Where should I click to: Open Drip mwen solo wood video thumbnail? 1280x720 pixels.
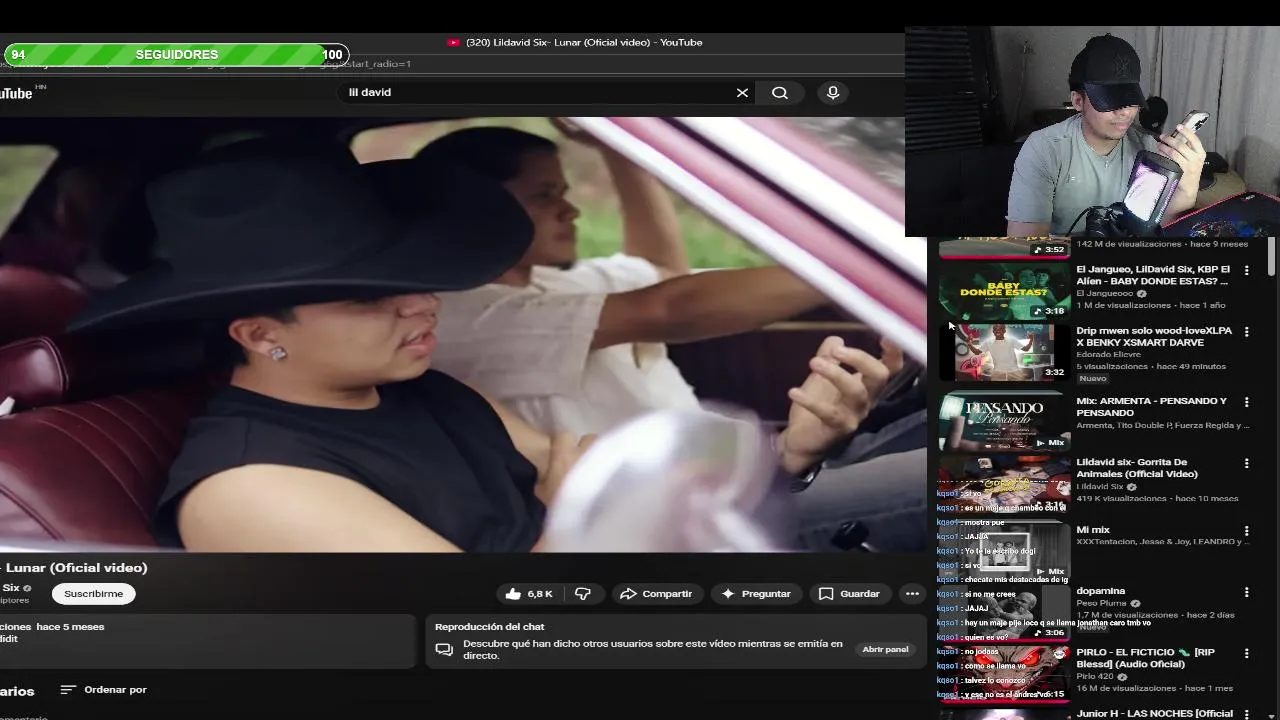(1004, 352)
